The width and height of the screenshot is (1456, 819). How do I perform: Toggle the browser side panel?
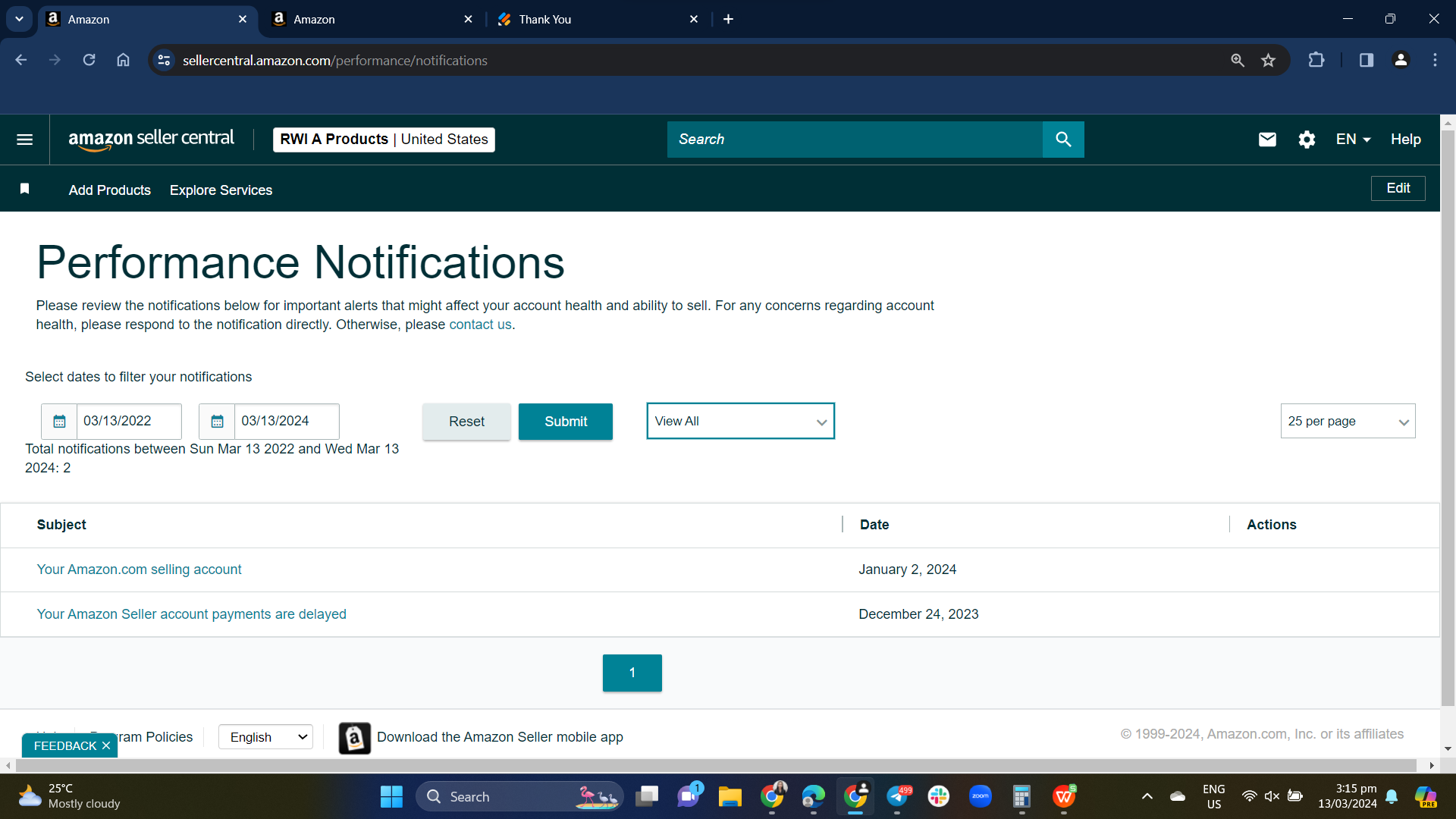click(x=1366, y=60)
